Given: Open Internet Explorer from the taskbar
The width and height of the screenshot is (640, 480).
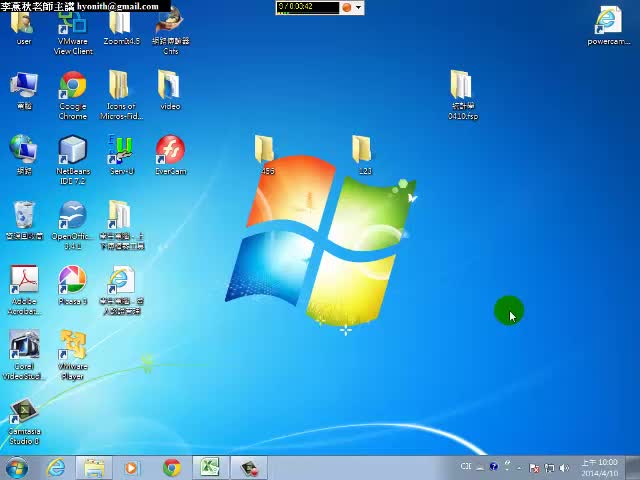Looking at the screenshot, I should point(55,468).
